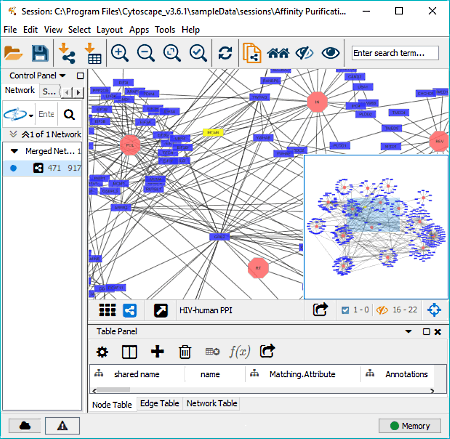Screen dimensions: 450x439
Task: Open the Select menu
Action: coord(79,30)
